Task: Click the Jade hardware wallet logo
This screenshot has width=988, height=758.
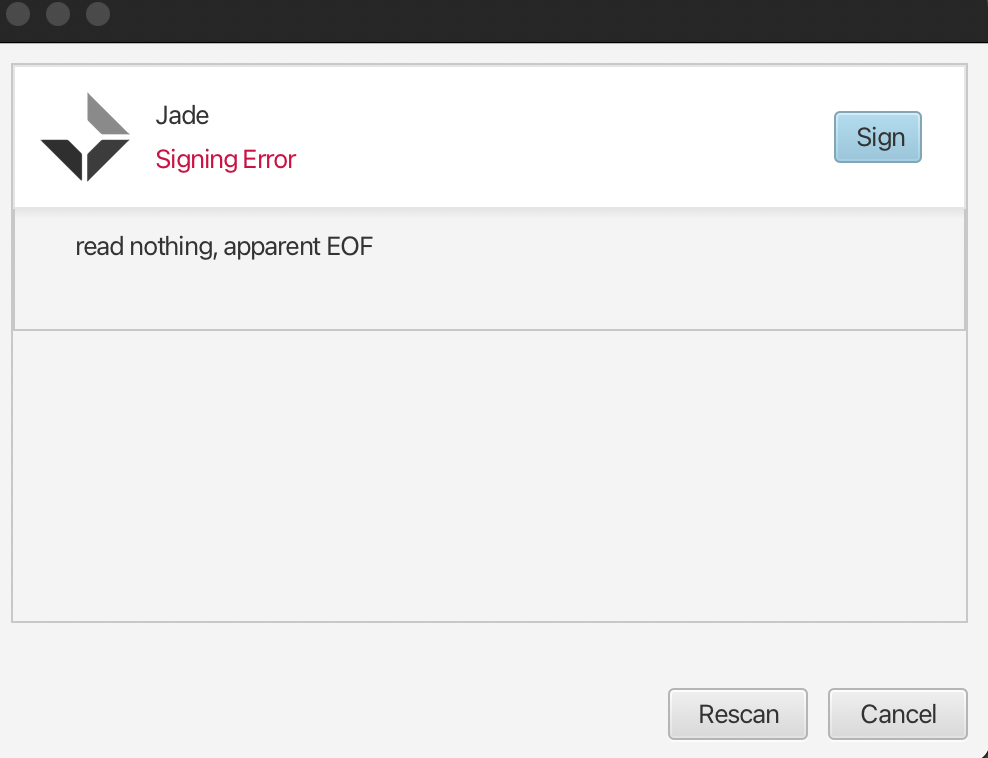Action: (85, 137)
